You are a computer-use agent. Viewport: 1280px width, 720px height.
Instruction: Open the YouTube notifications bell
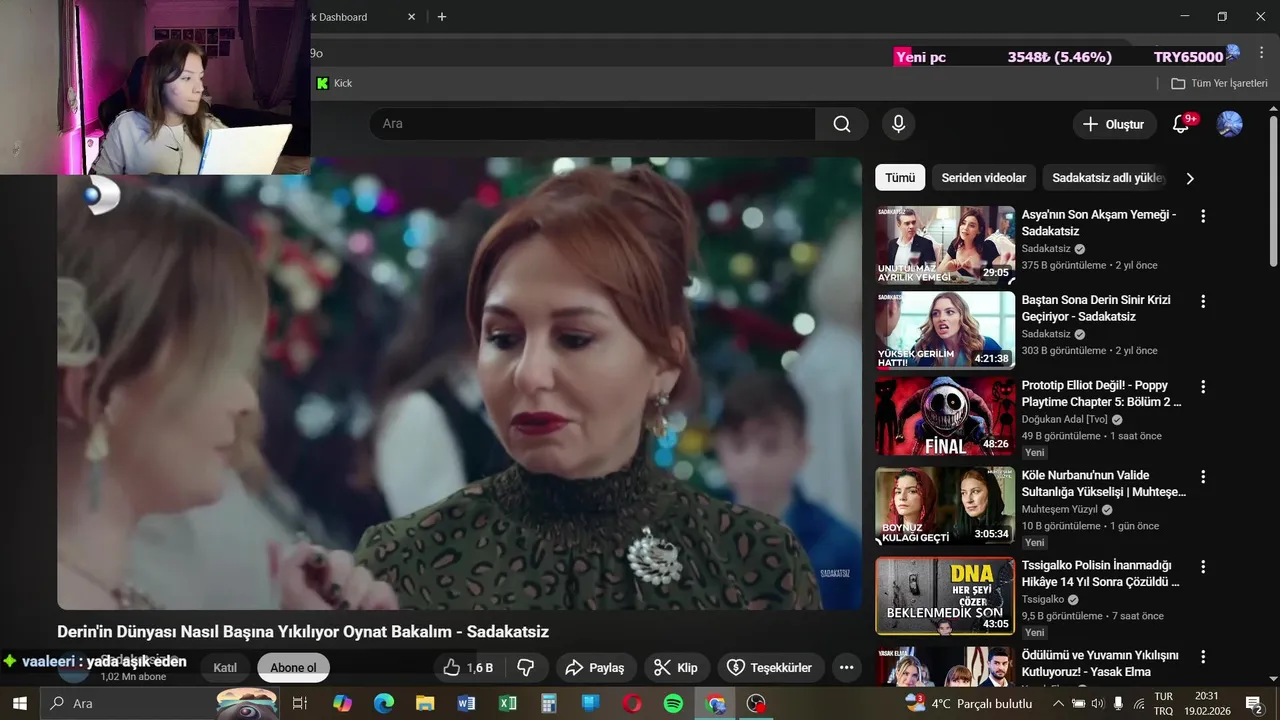1181,124
